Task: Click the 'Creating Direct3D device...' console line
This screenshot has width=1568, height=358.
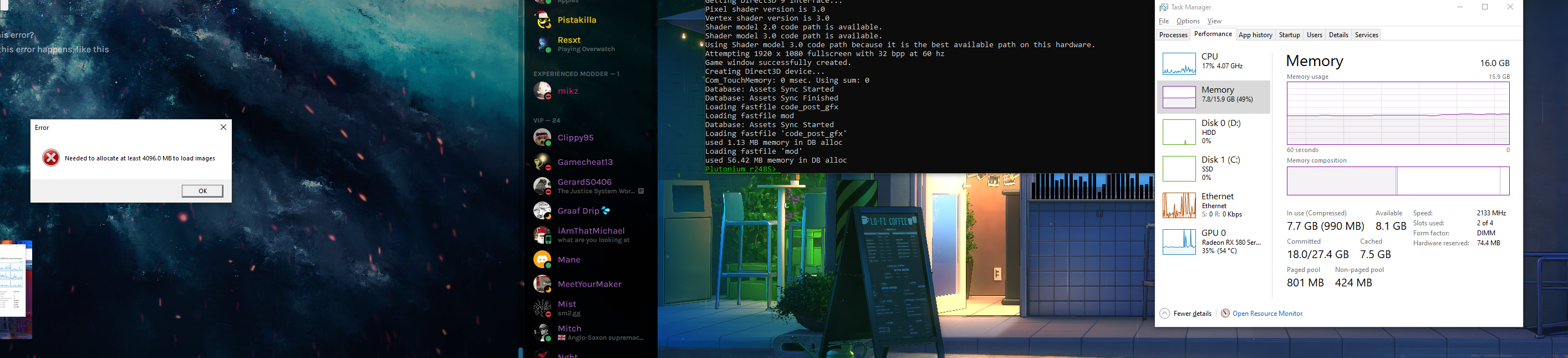Action: coord(765,71)
